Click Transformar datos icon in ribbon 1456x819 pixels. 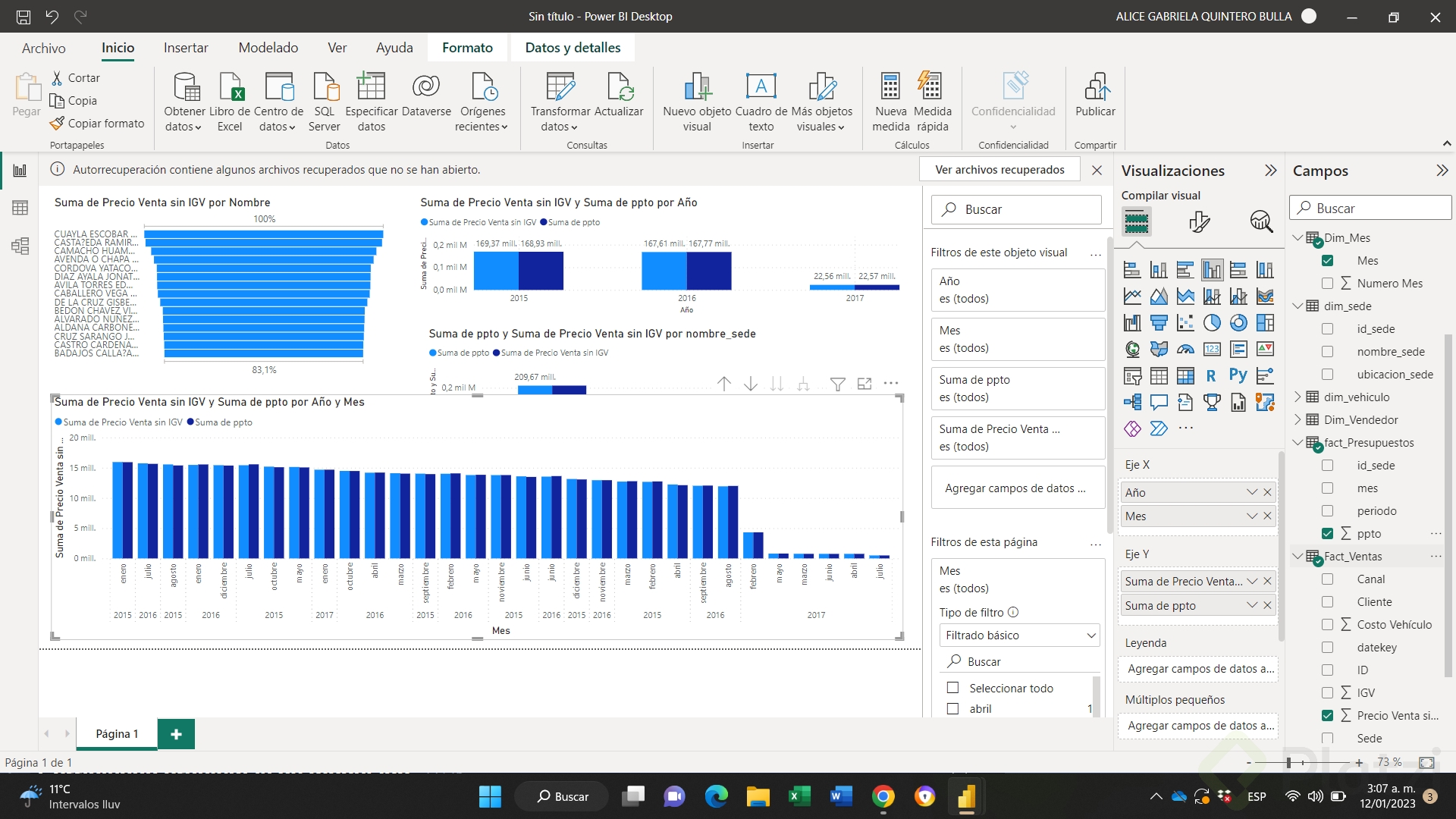pyautogui.click(x=560, y=88)
